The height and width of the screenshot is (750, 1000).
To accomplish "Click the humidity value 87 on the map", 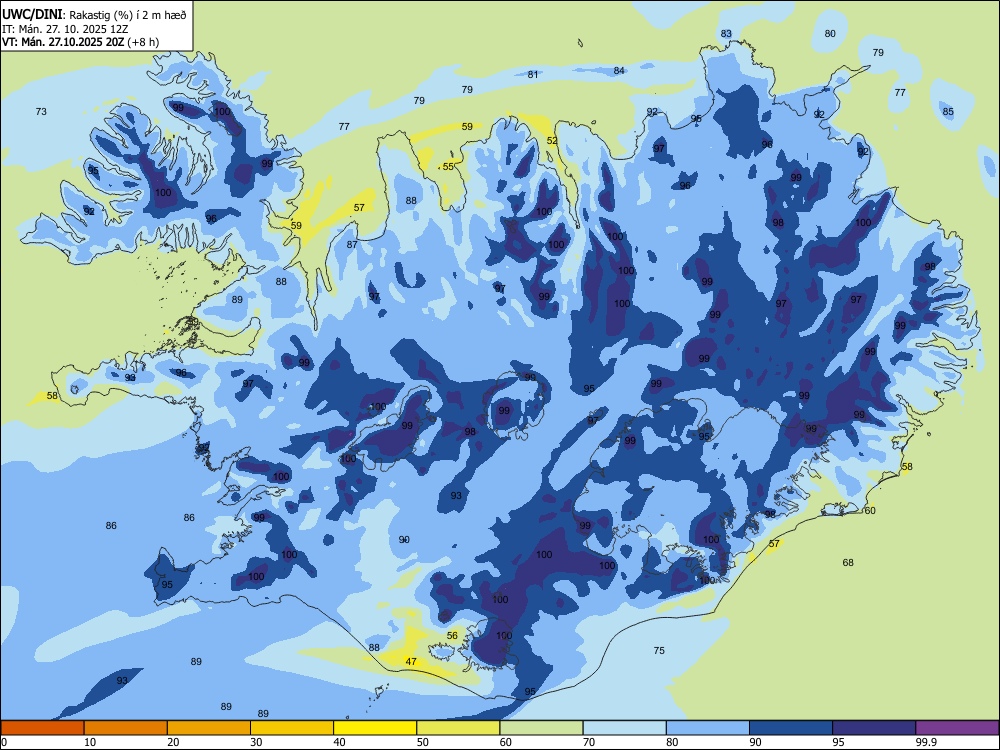I will click(352, 245).
